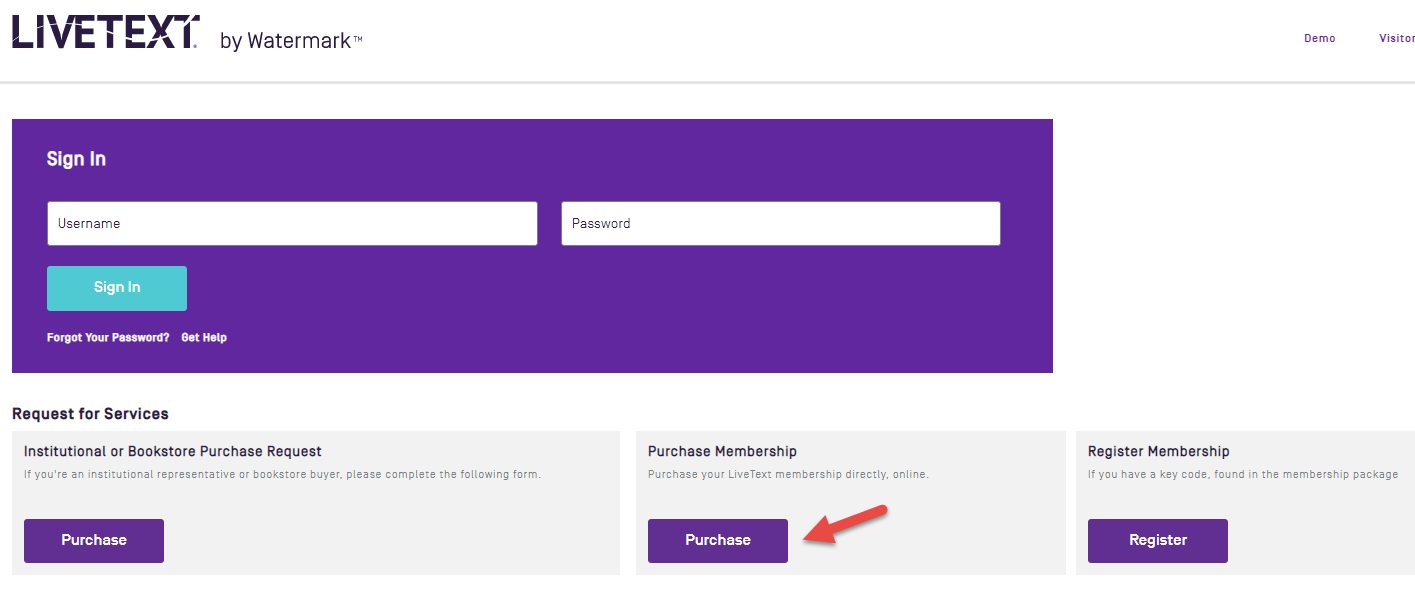Select 'Institutional or Bookstore Purchase Request' card title

point(173,452)
